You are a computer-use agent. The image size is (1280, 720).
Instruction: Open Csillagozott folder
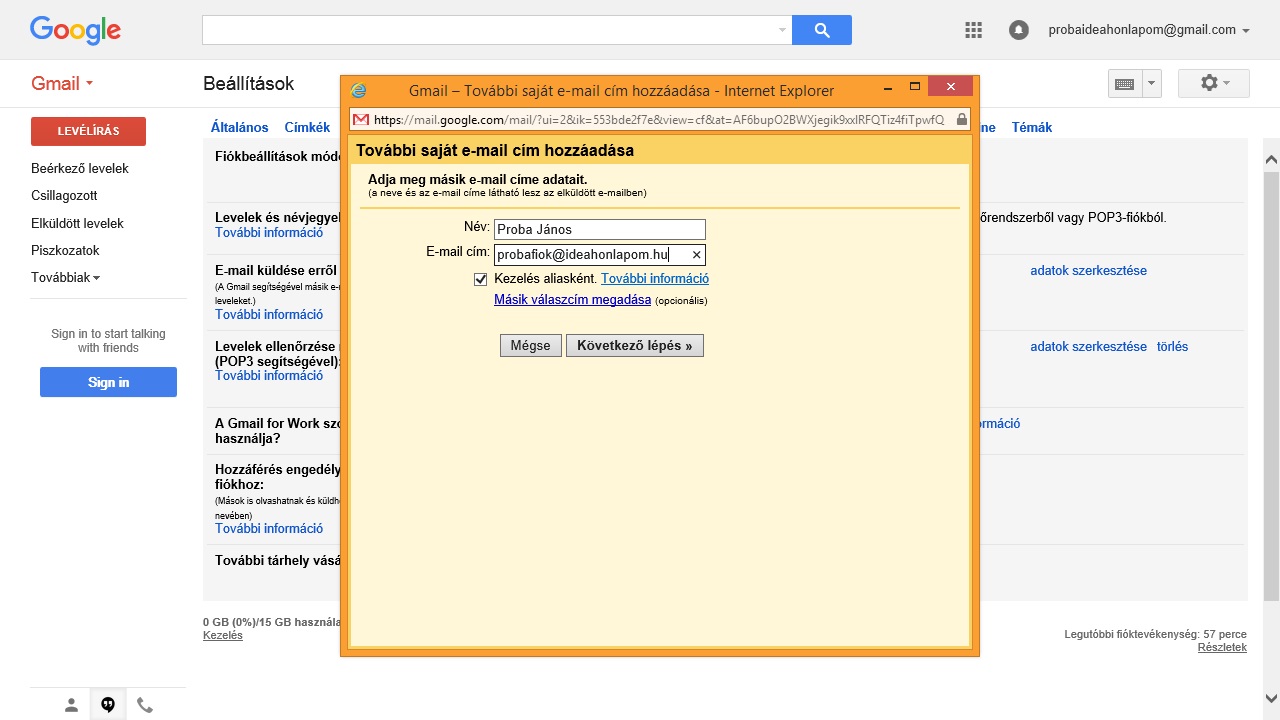click(64, 195)
